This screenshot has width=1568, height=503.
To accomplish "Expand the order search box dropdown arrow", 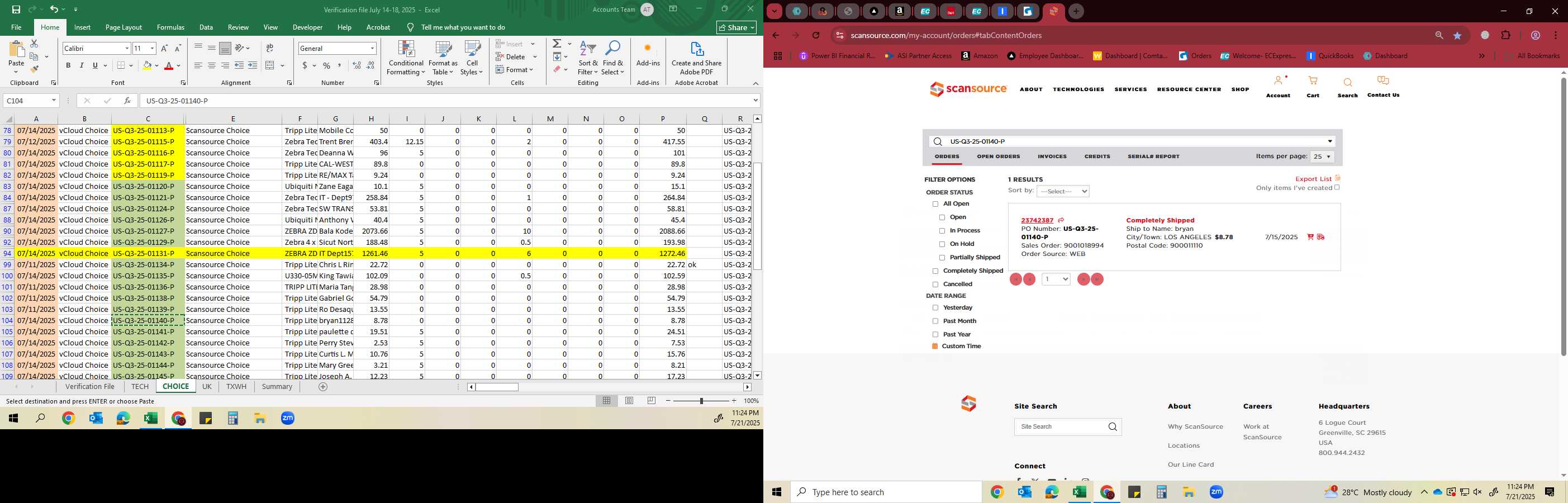I will [1330, 141].
